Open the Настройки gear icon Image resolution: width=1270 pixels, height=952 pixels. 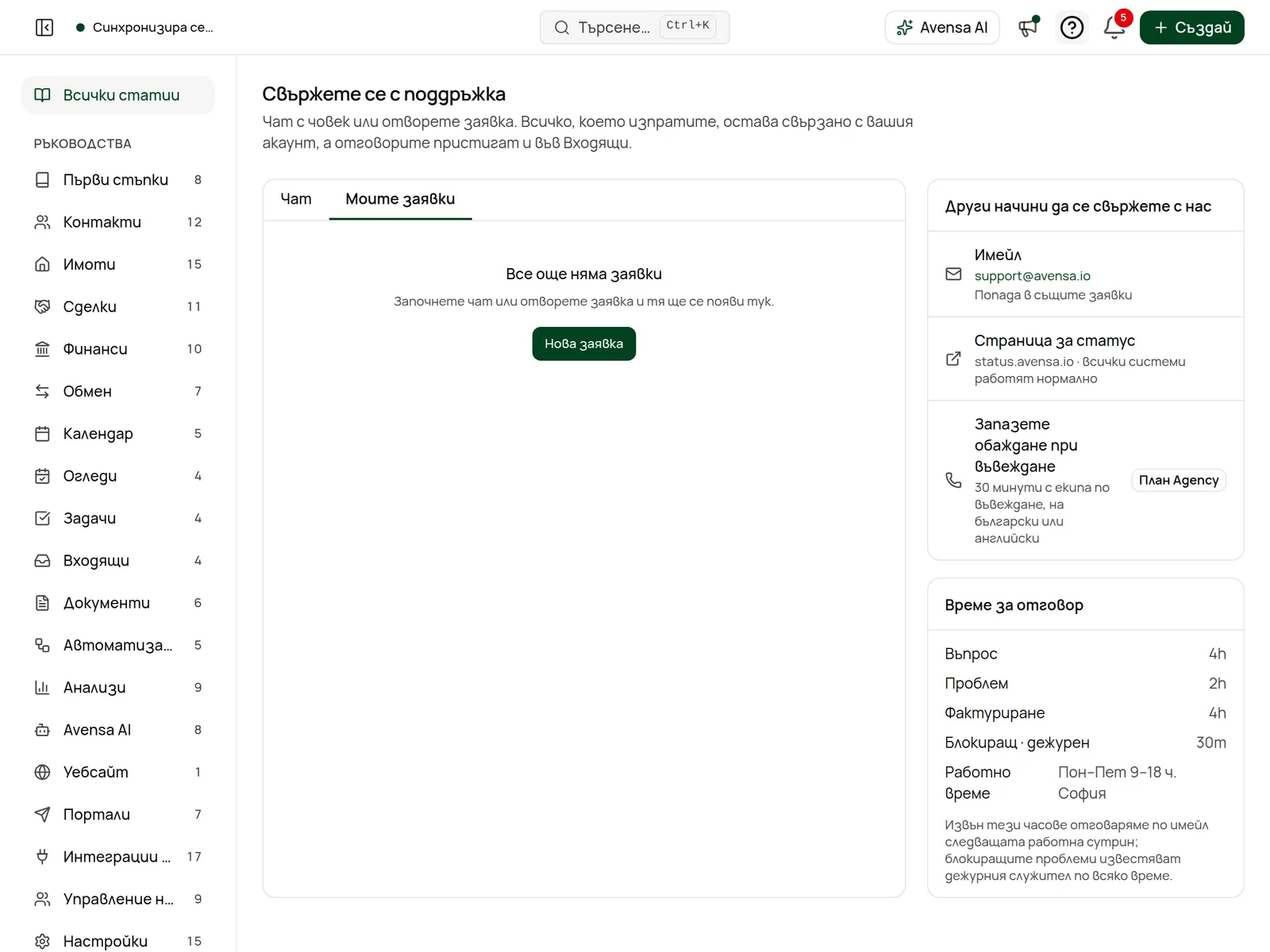43,942
